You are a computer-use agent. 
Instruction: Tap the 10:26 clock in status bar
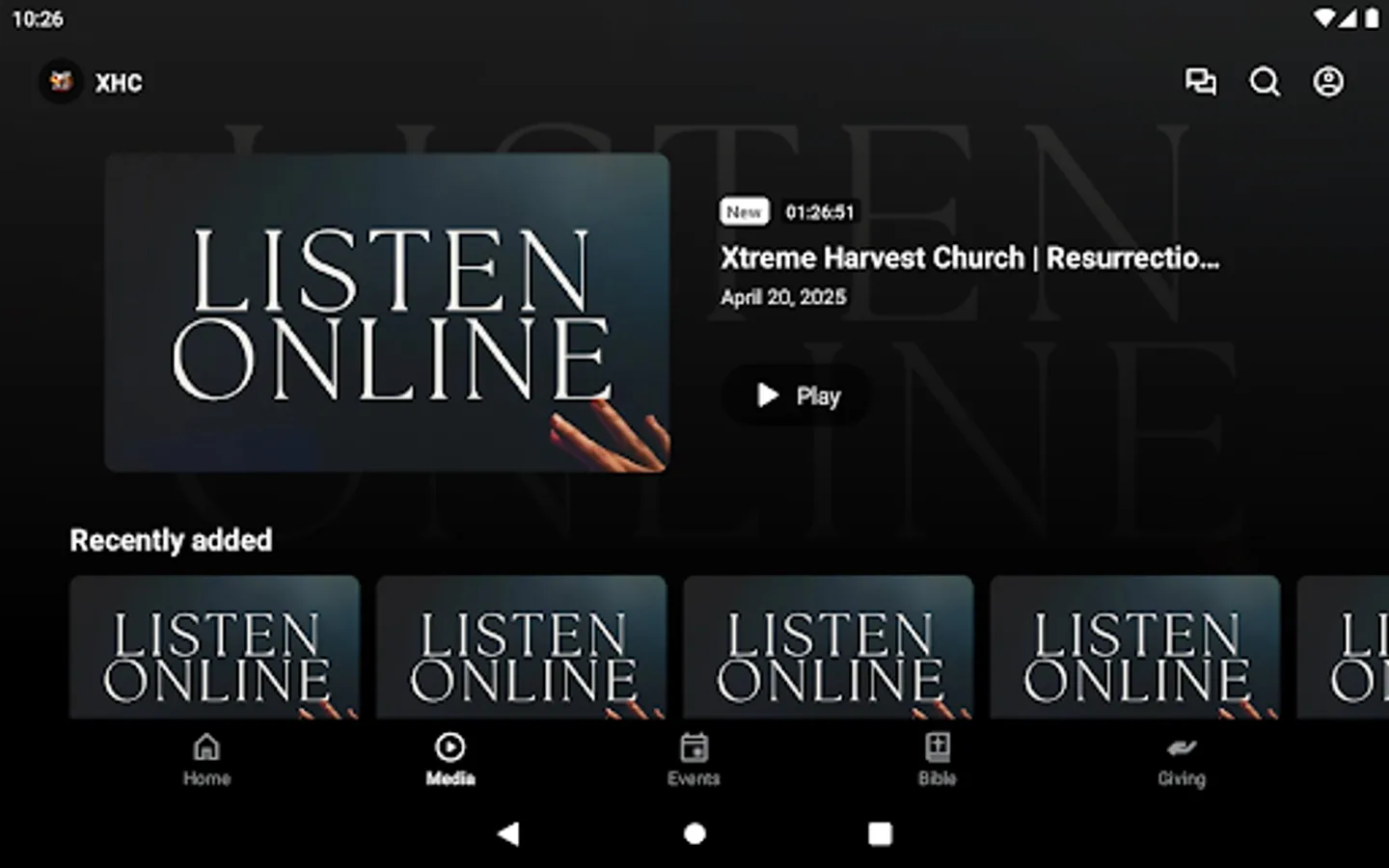tap(38, 18)
